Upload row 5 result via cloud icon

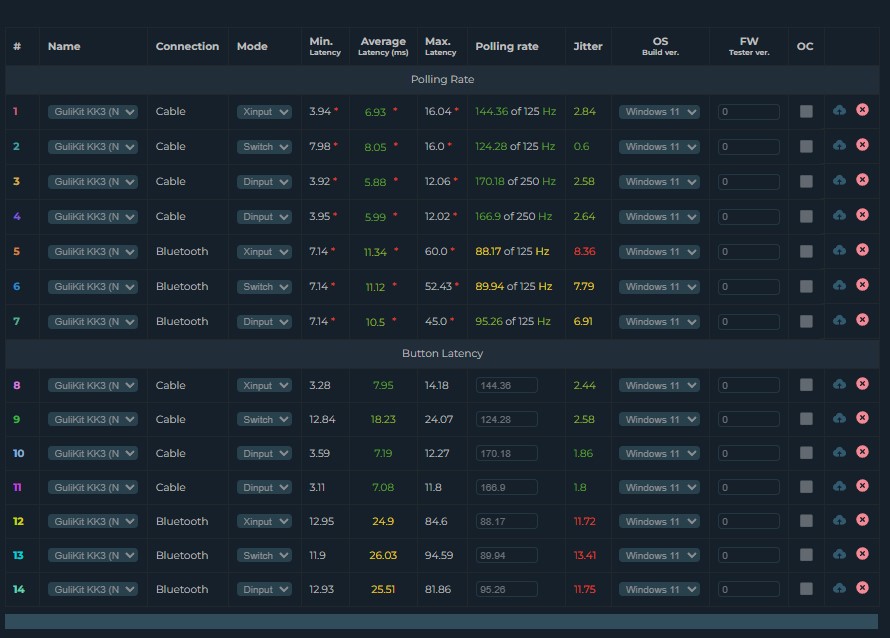pos(839,250)
